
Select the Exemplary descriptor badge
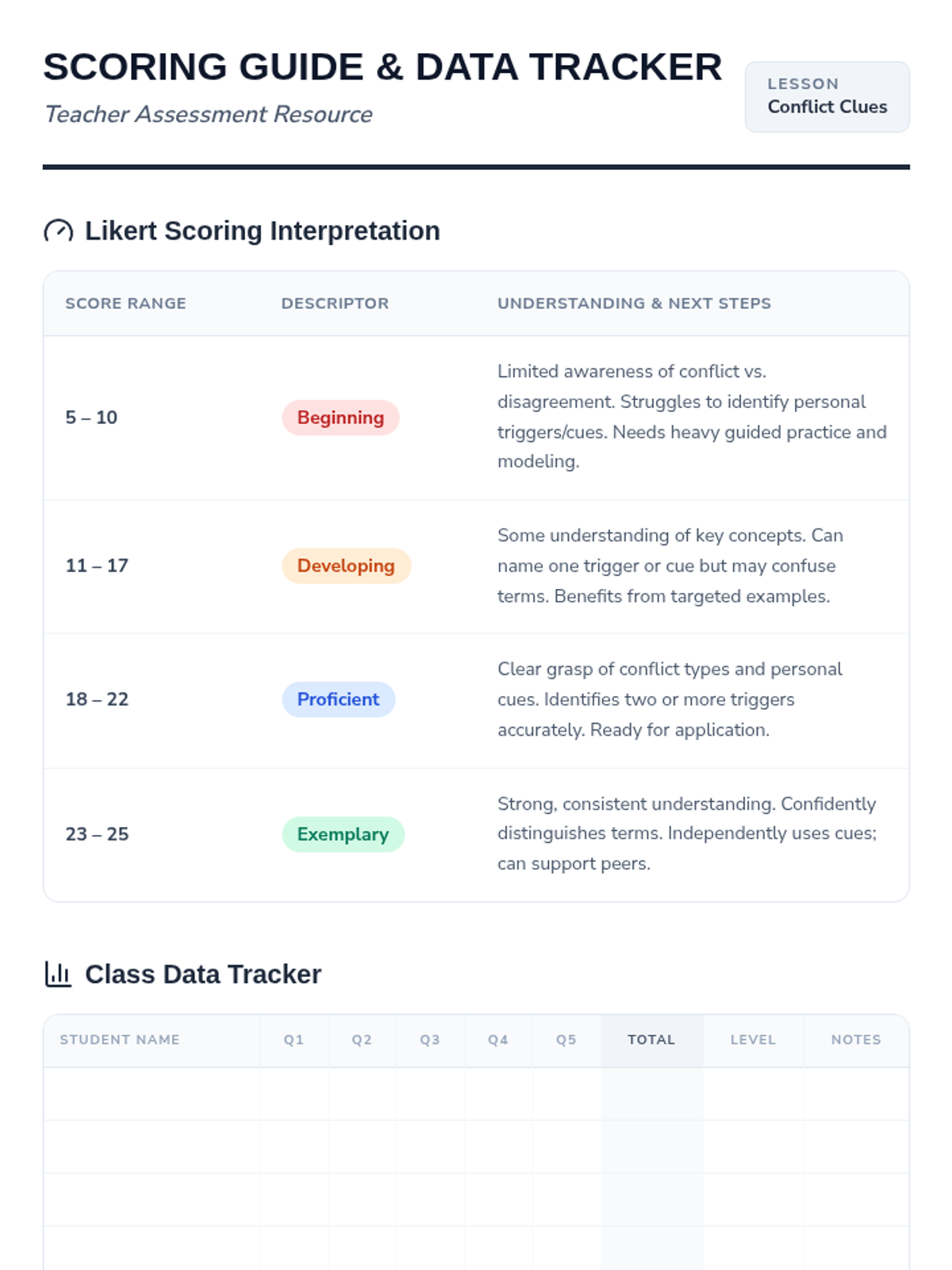343,834
